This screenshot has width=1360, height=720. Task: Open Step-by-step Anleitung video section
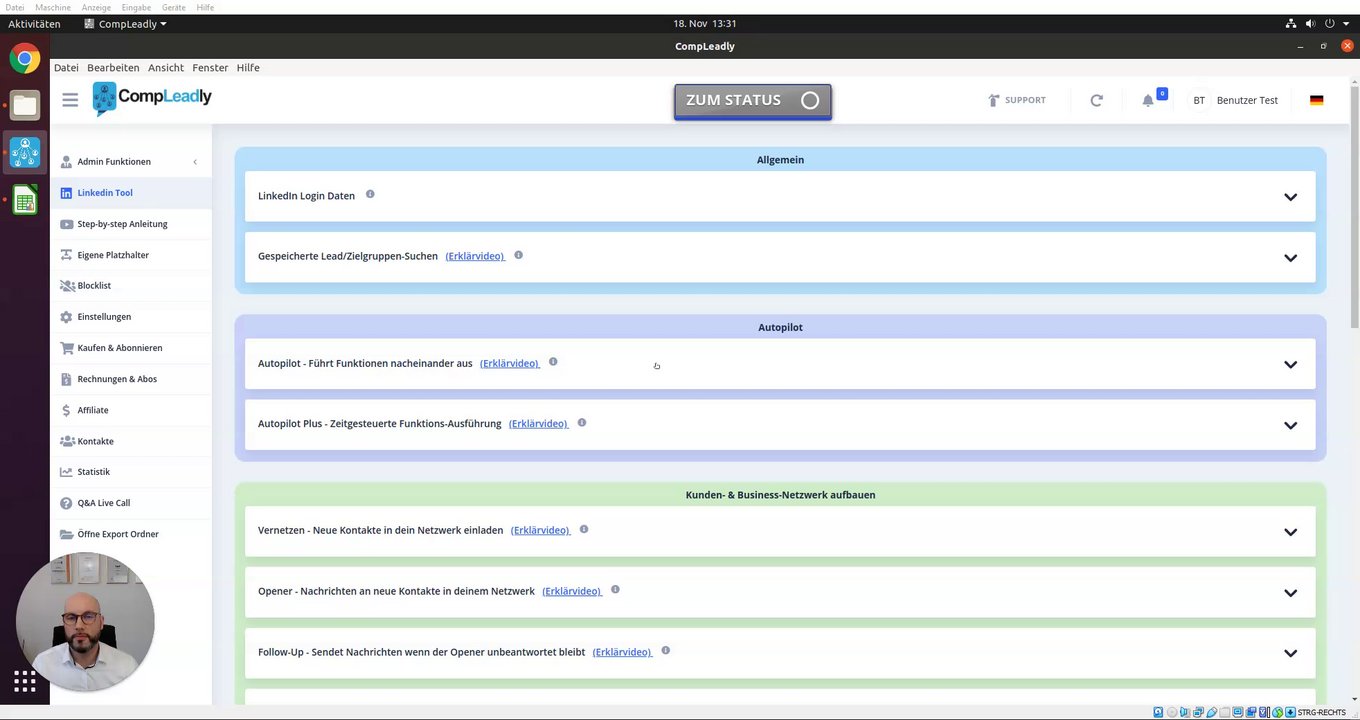point(131,224)
